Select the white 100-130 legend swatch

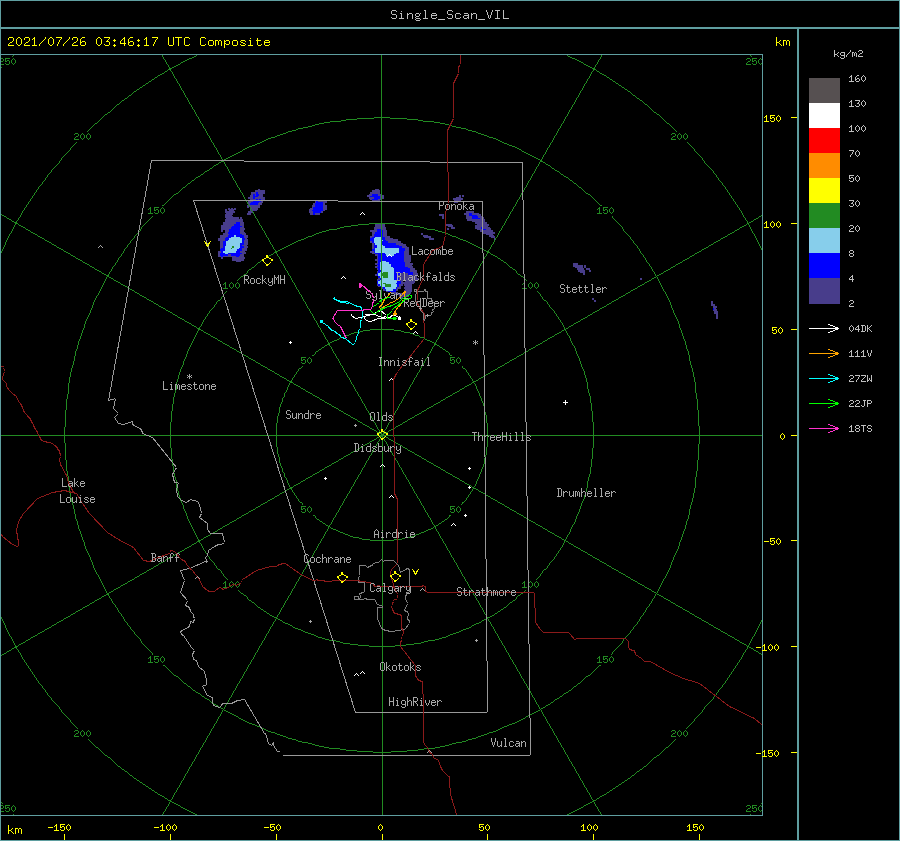[824, 115]
